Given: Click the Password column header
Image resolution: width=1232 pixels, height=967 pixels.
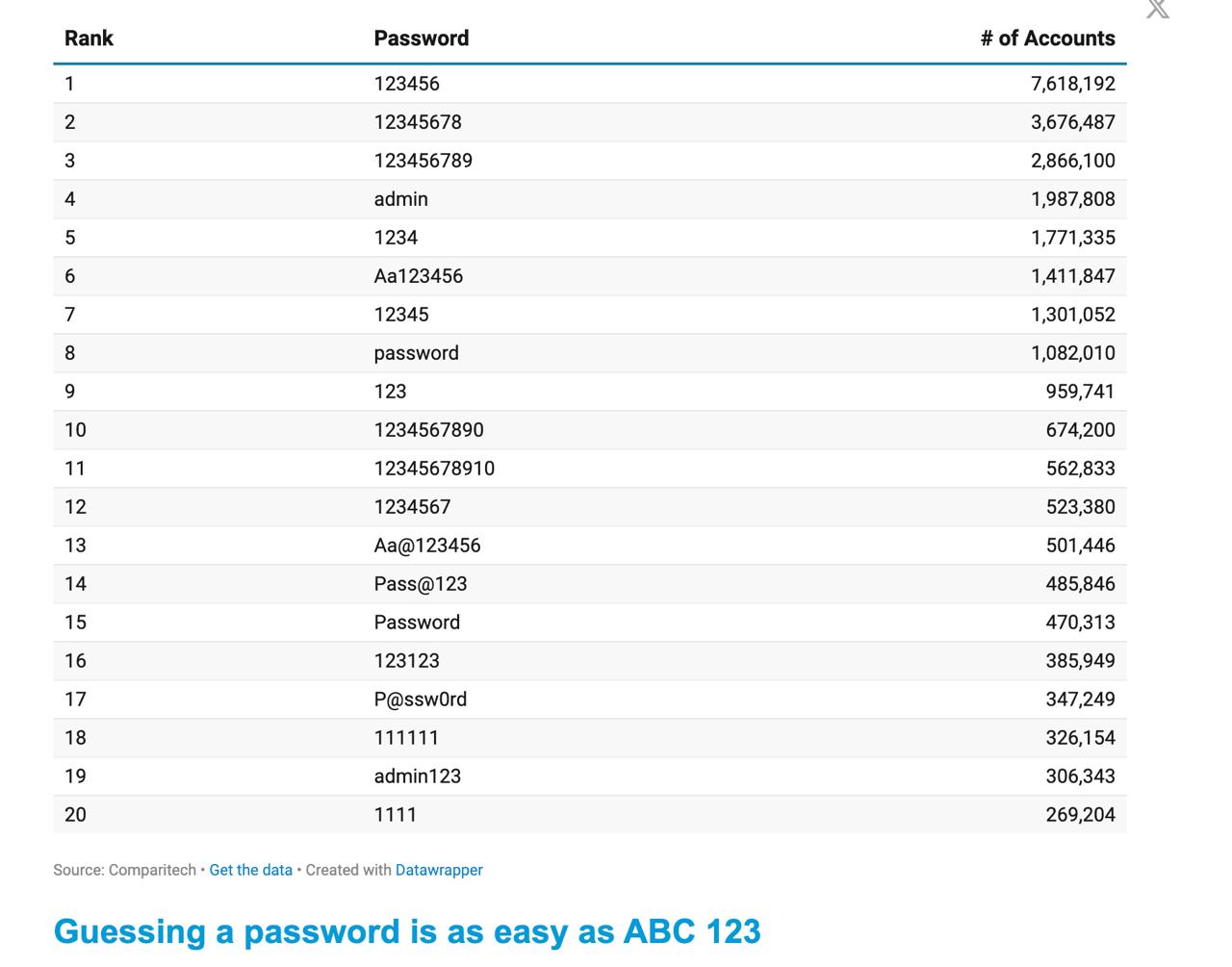Looking at the screenshot, I should pyautogui.click(x=422, y=38).
